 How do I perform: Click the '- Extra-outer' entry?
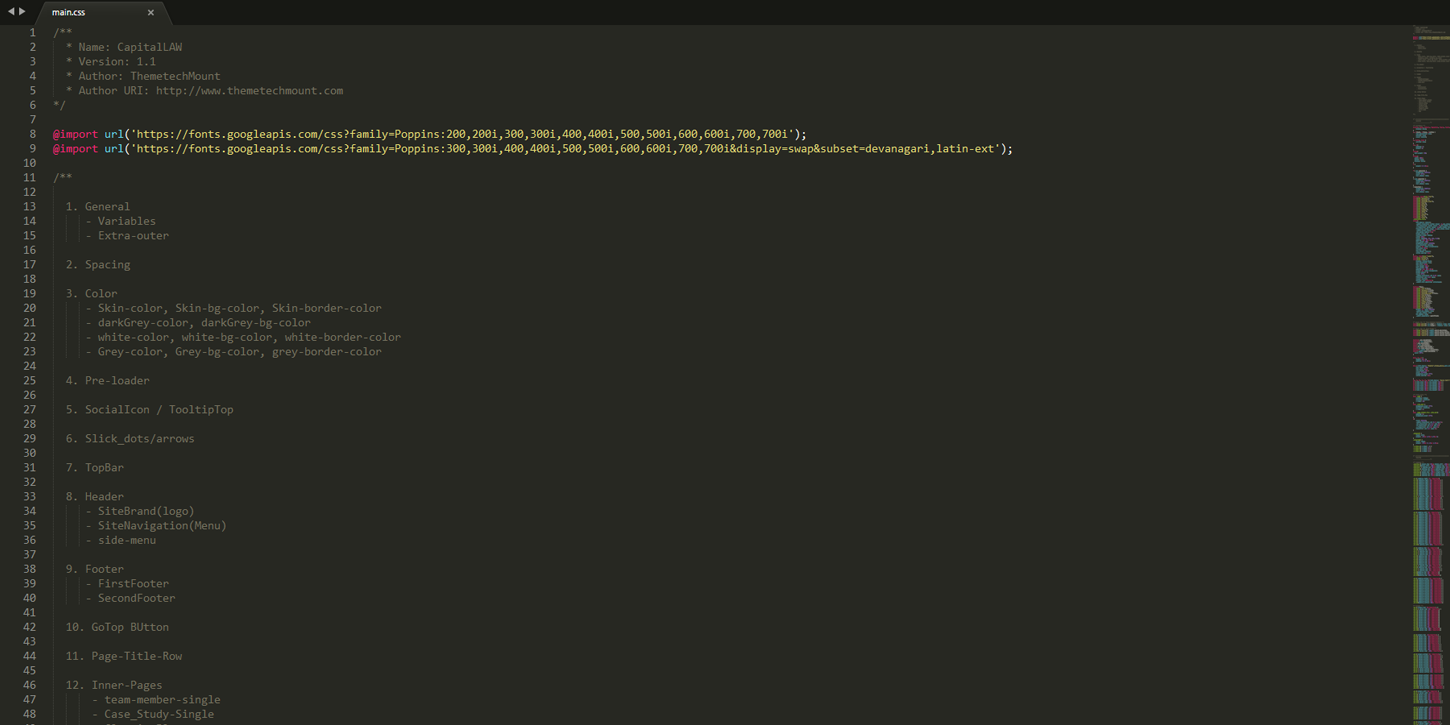[127, 235]
